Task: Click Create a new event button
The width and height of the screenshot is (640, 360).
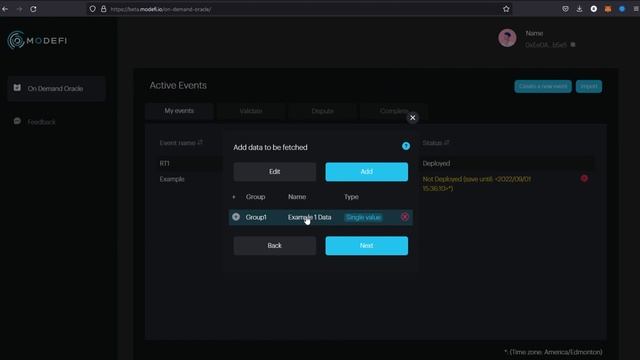Action: (x=543, y=86)
